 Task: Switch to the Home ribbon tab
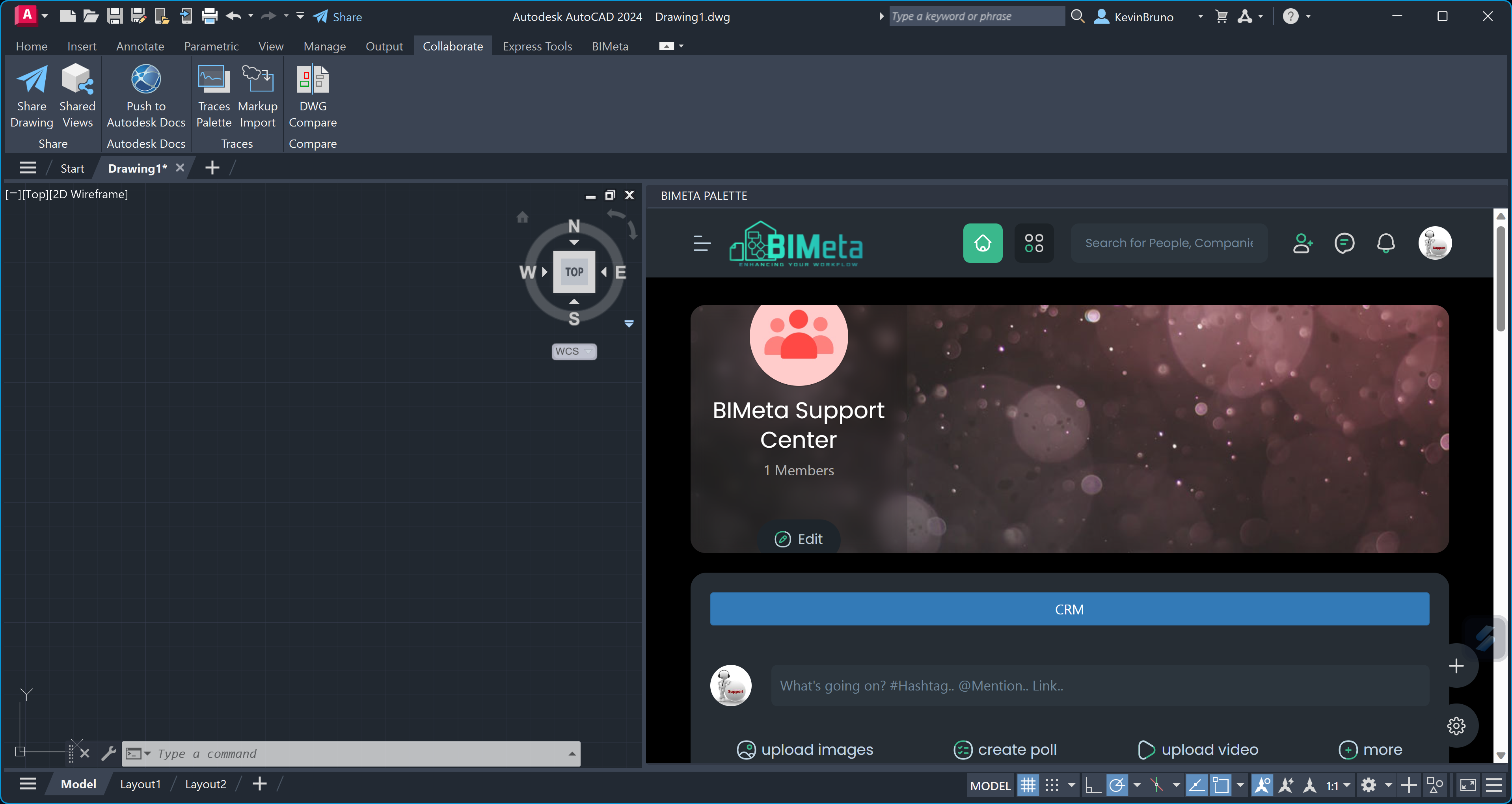(x=32, y=46)
